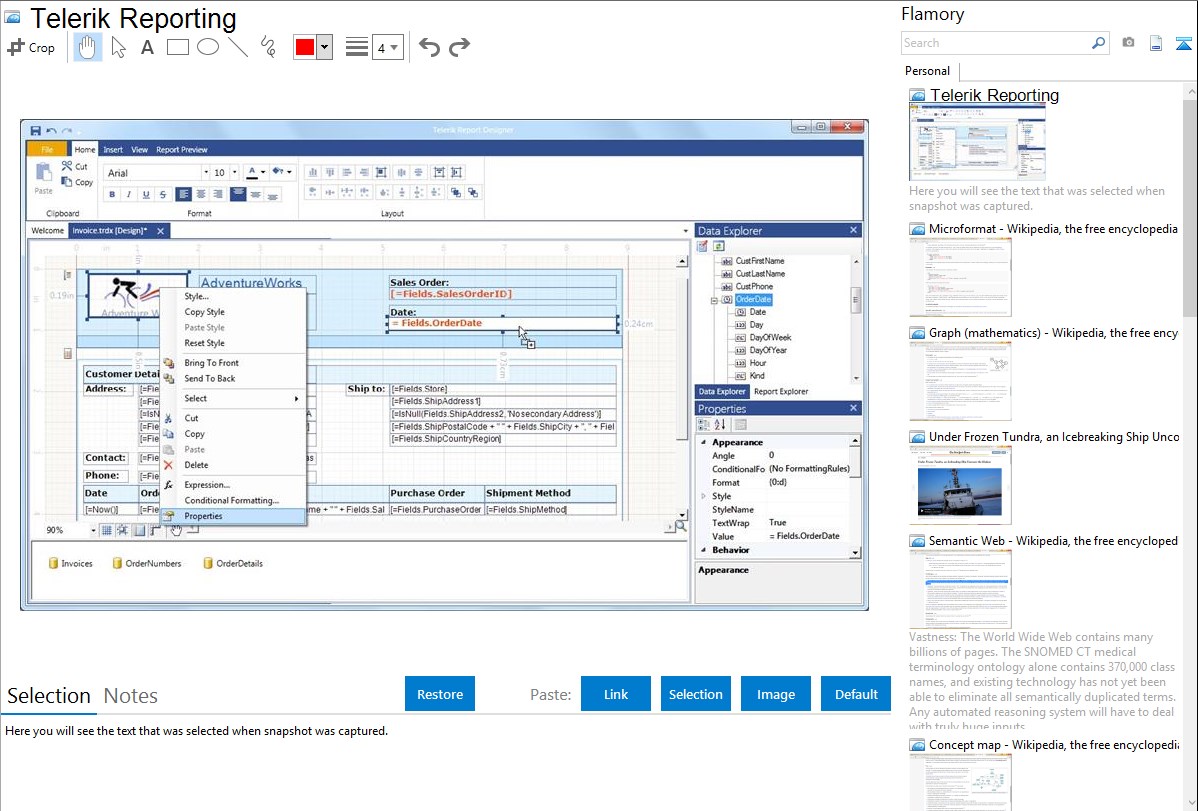Toggle strikethrough in the Format group
1198x811 pixels.
[x=162, y=194]
